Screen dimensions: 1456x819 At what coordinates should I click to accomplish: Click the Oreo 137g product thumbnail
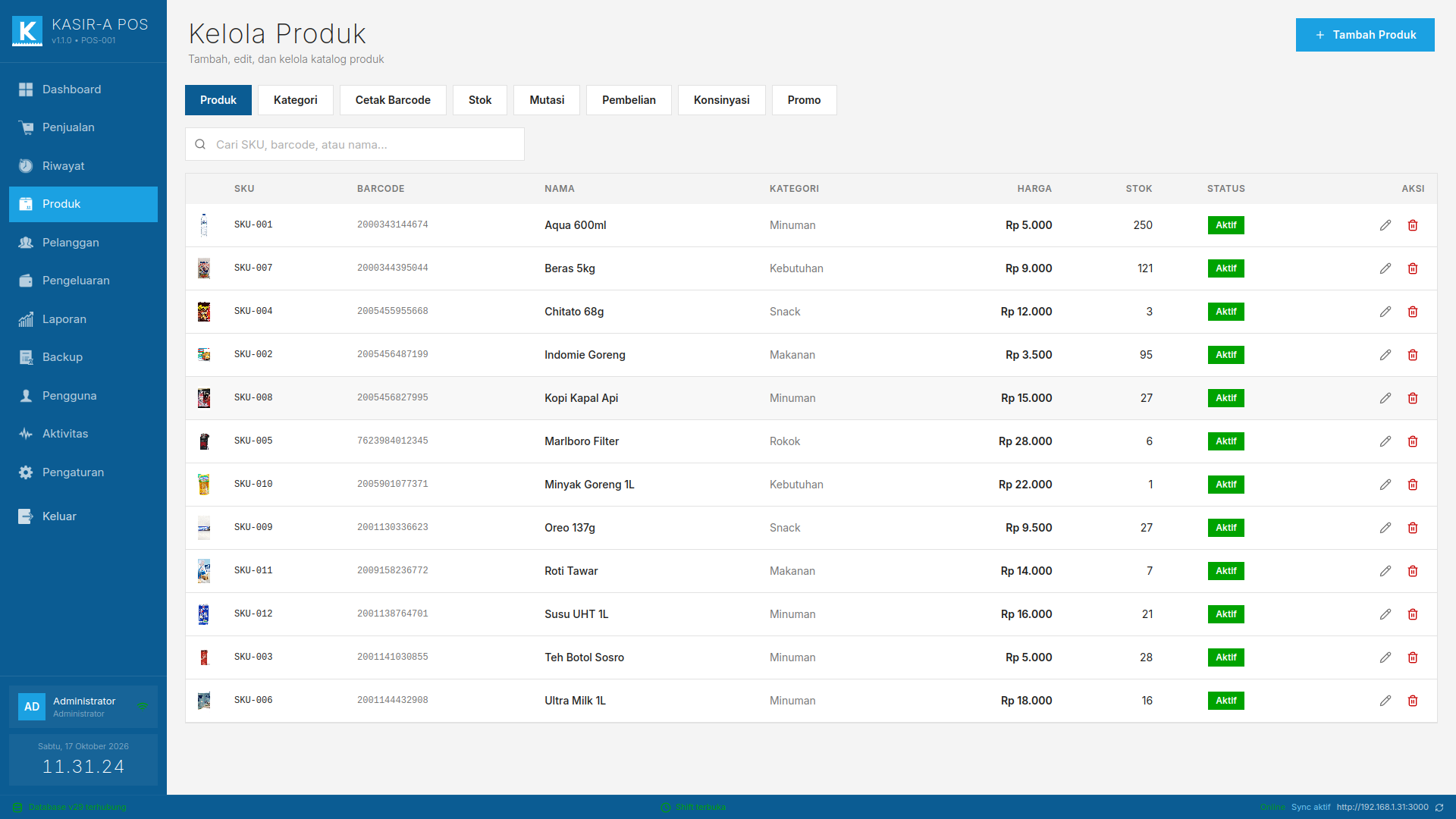click(204, 528)
